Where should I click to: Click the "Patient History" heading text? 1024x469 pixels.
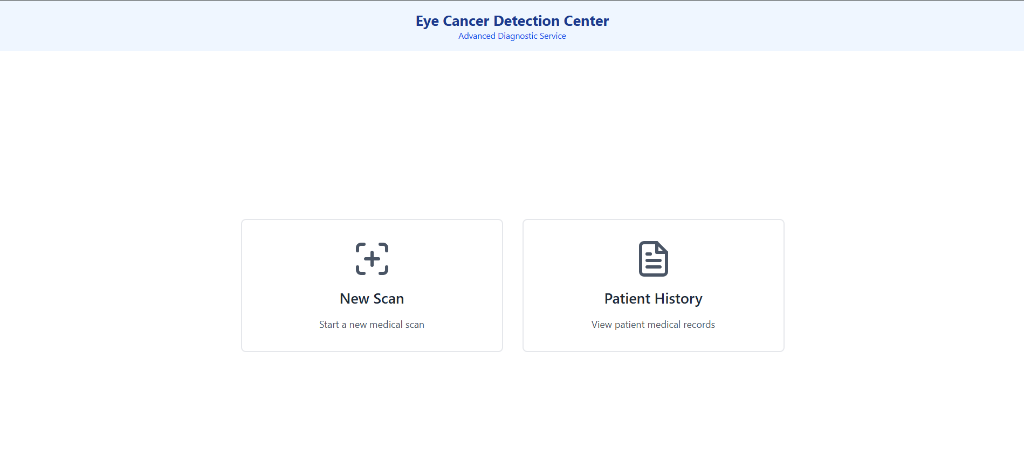[653, 299]
